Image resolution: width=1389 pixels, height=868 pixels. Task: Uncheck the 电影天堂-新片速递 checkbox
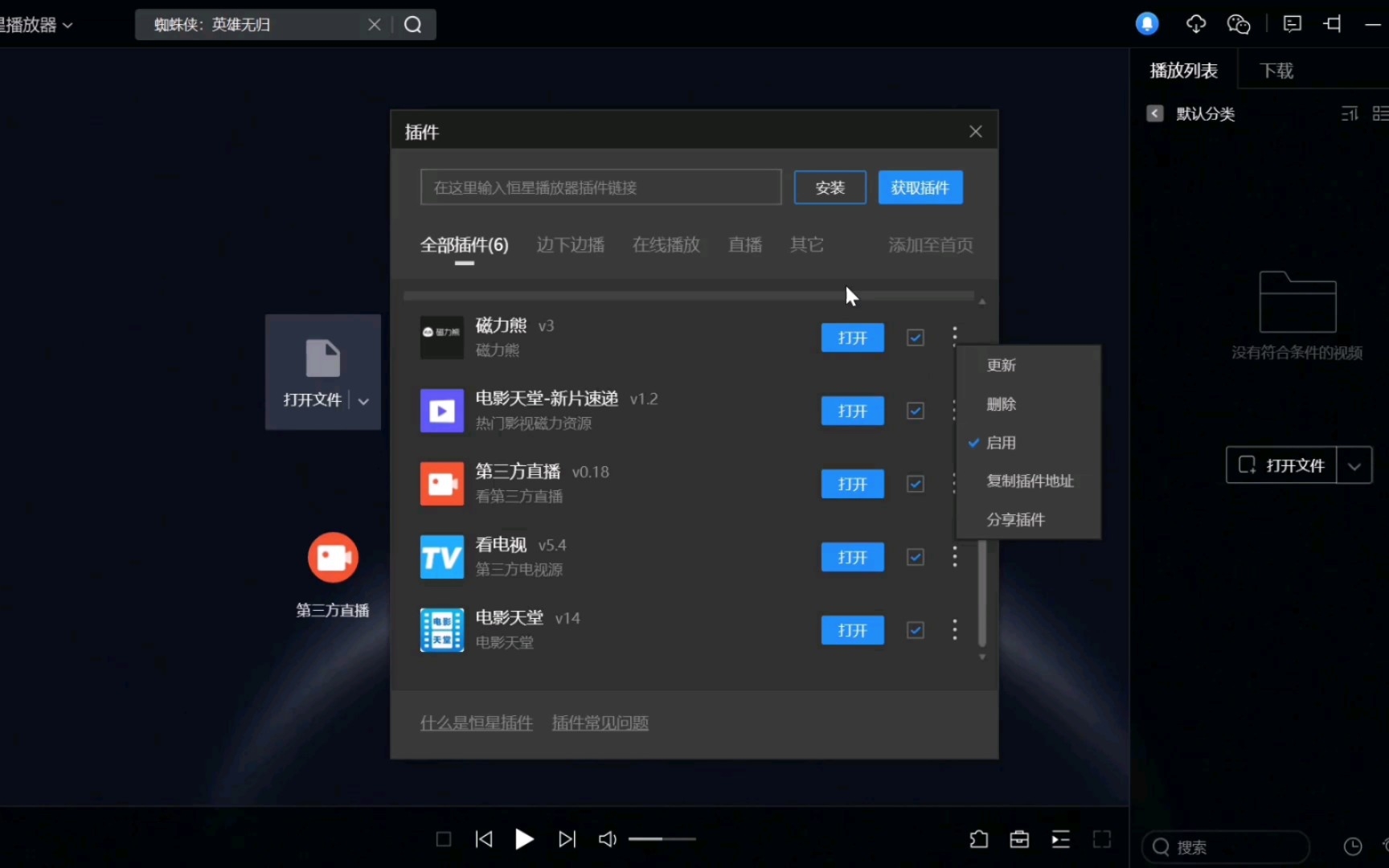[916, 411]
